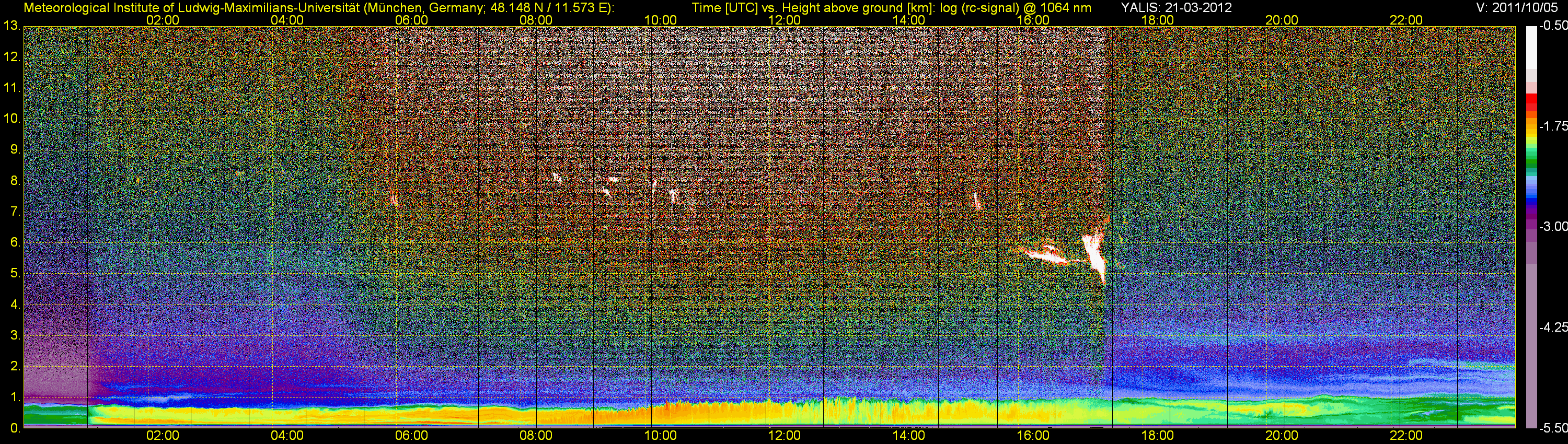This screenshot has height=444, width=1568.
Task: Click "08:00" on the bottom time axis
Action: [x=536, y=436]
